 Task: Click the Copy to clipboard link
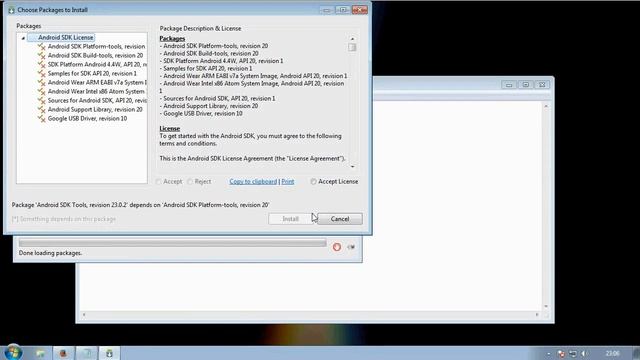pos(253,182)
